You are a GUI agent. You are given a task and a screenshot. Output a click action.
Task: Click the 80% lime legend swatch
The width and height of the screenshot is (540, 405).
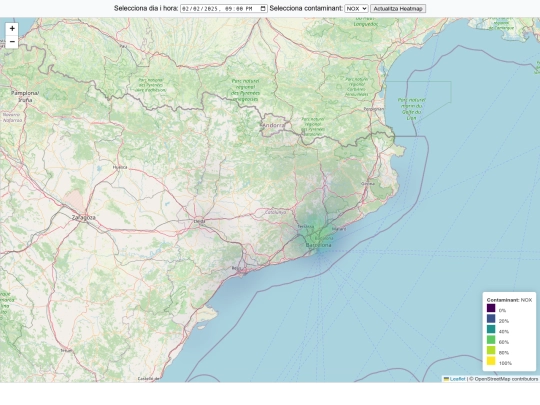491,350
